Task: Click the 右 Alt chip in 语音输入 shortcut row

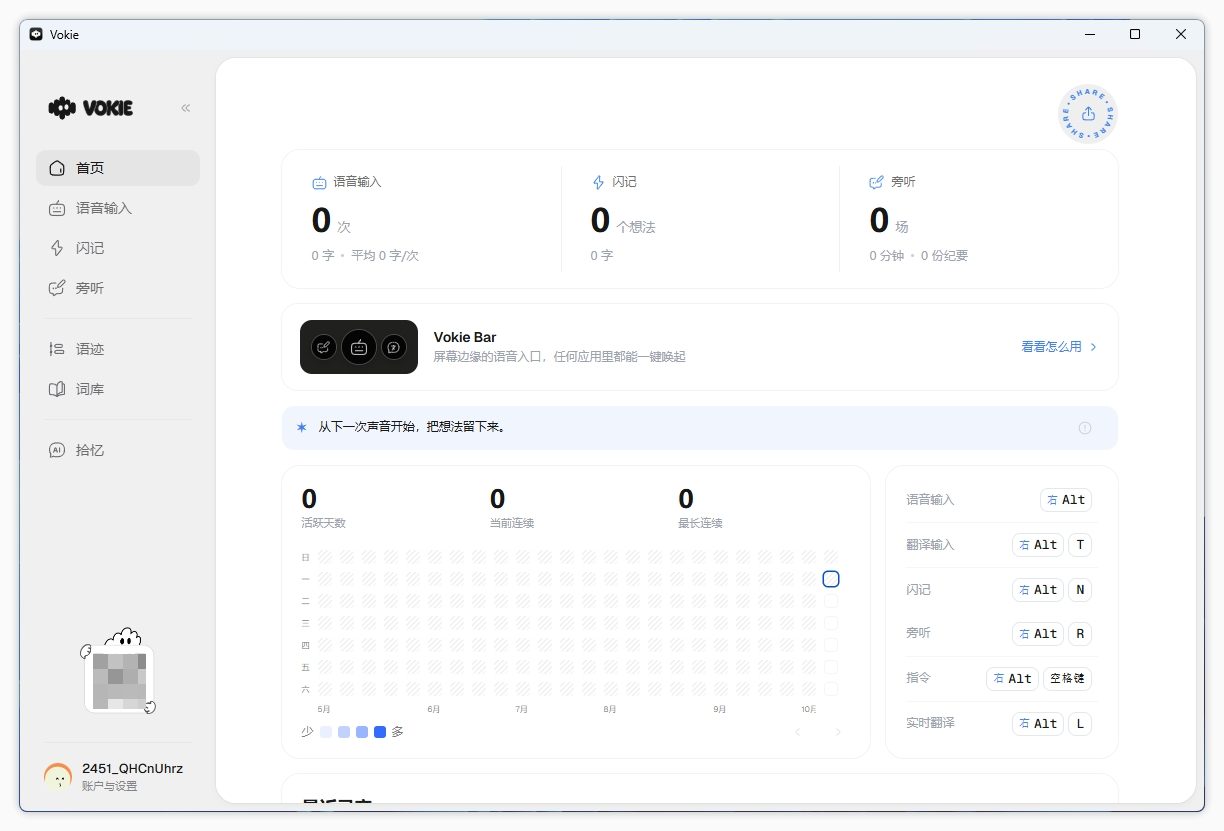Action: coord(1066,500)
